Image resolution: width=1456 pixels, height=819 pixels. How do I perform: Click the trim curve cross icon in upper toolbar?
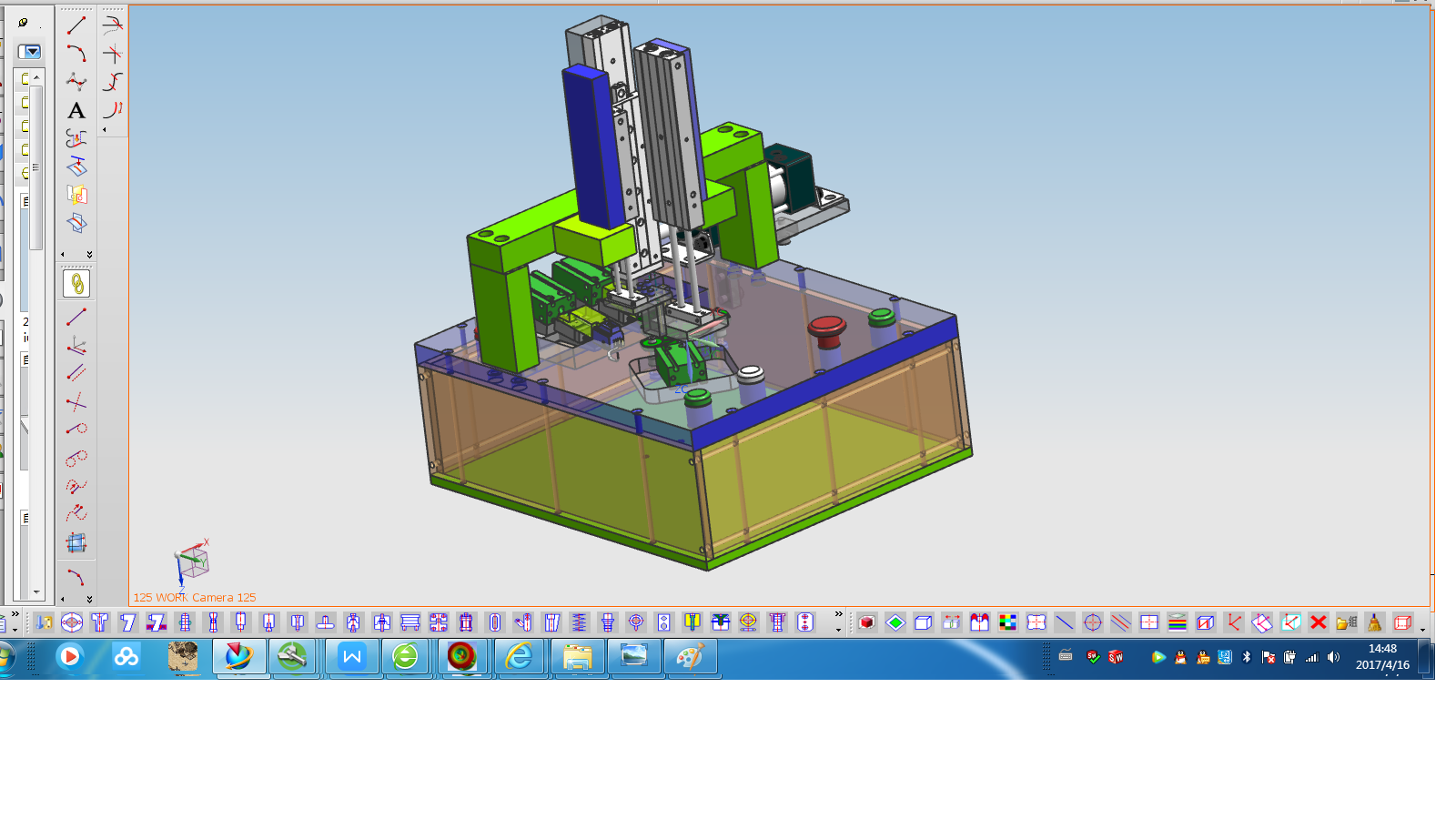click(113, 54)
